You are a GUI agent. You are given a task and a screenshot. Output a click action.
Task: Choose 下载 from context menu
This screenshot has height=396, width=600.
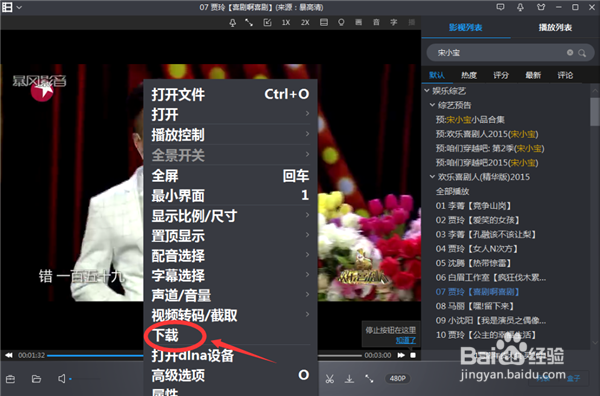(x=230, y=335)
